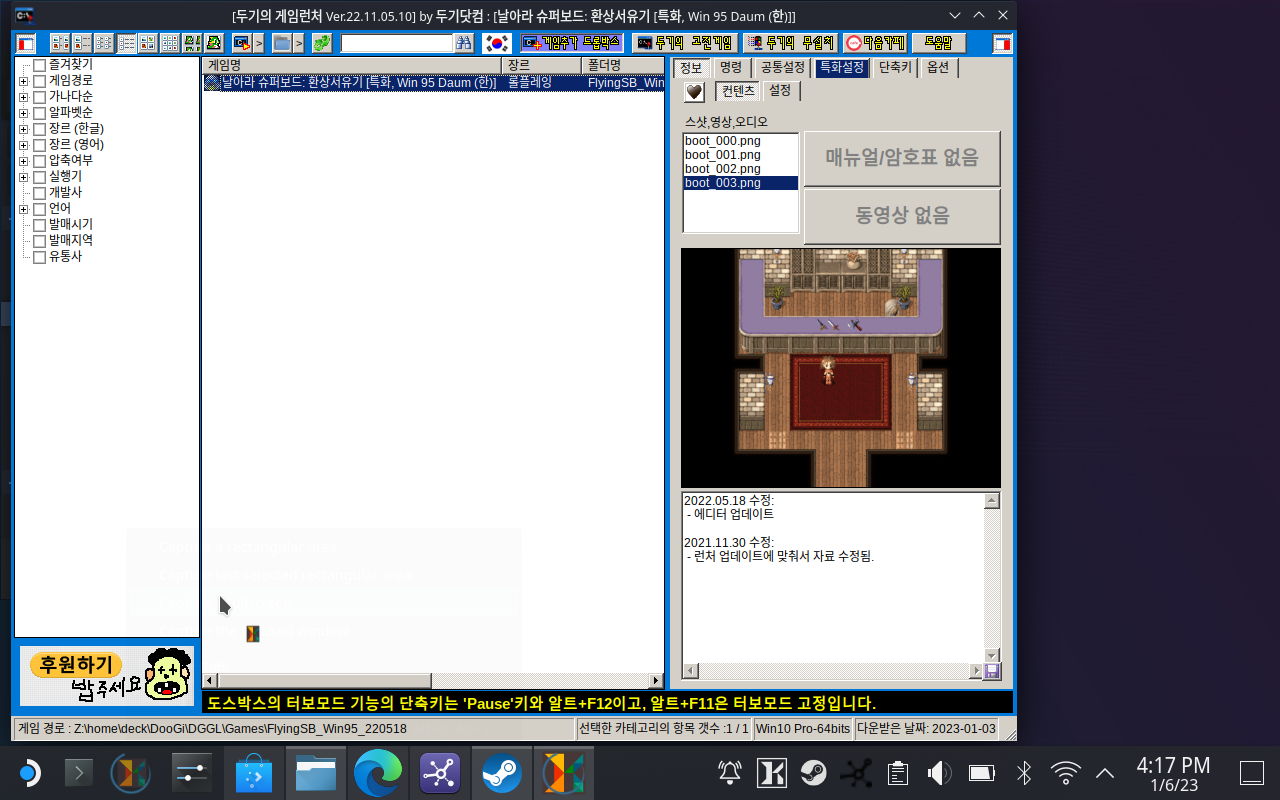Check the 장르 (한글) checkbox
Image resolution: width=1280 pixels, height=800 pixels.
(39, 129)
